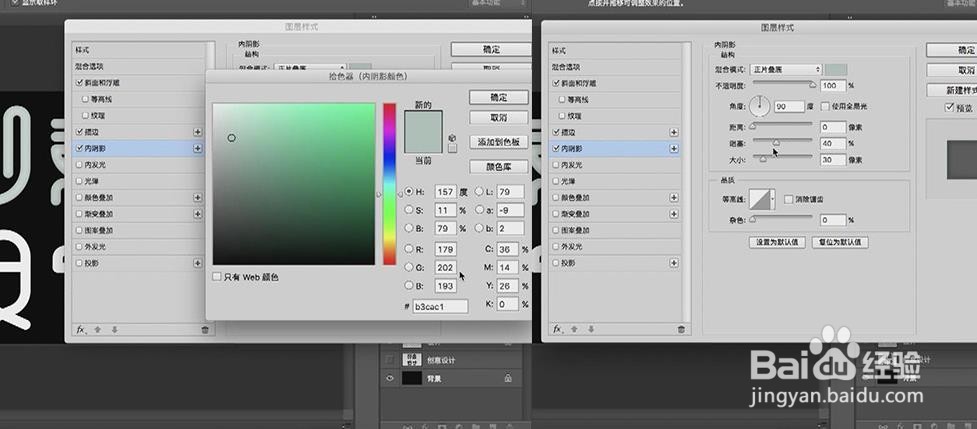Open contour picker dropdown arrow beside 等高线 thumbnail
The height and width of the screenshot is (429, 977).
click(773, 199)
